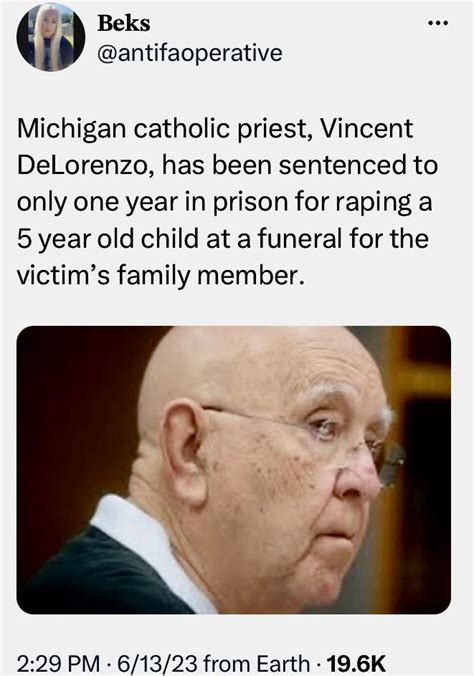Open the three-dot more options menu
Image resolution: width=474 pixels, height=676 pixels.
pyautogui.click(x=438, y=23)
